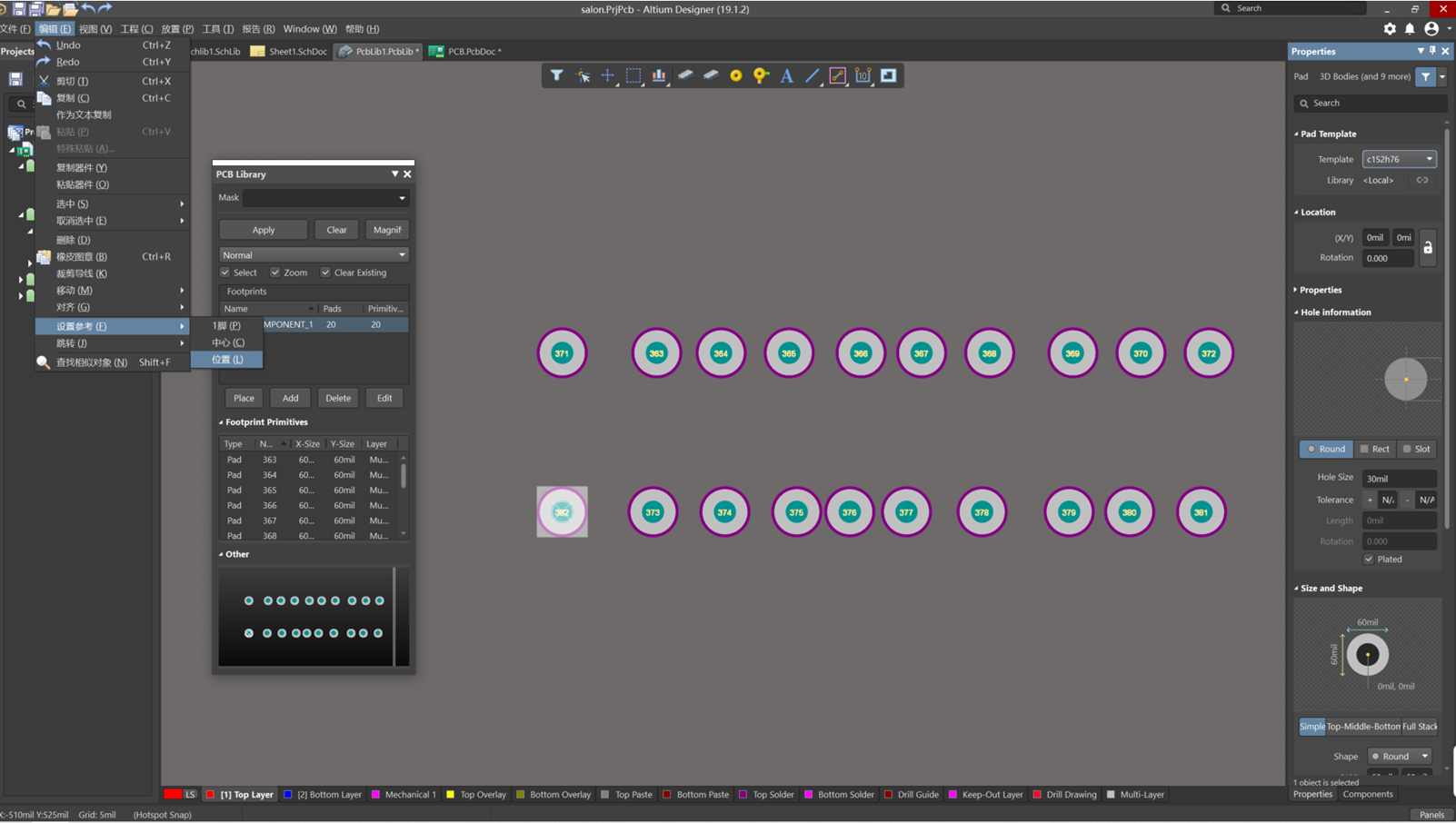Select the Slot hole shape option
Viewport: 1456px width, 823px height.
coord(1416,449)
